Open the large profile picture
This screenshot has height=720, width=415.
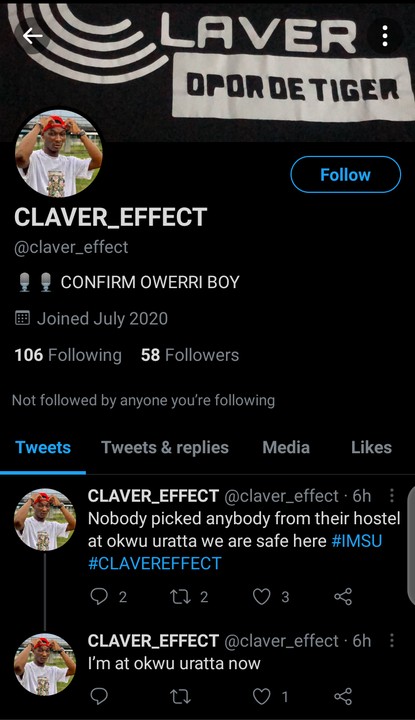58,153
